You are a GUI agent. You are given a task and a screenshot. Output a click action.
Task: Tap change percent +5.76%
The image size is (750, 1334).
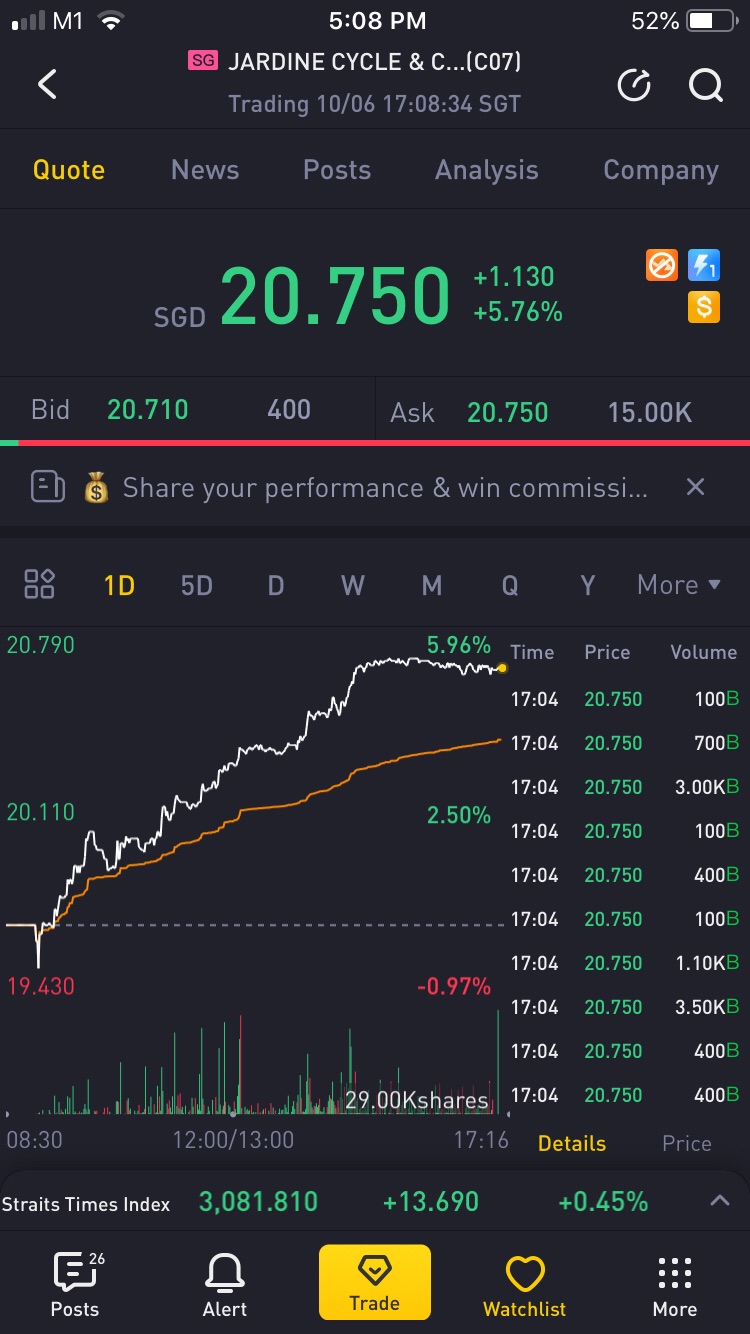[x=518, y=312]
